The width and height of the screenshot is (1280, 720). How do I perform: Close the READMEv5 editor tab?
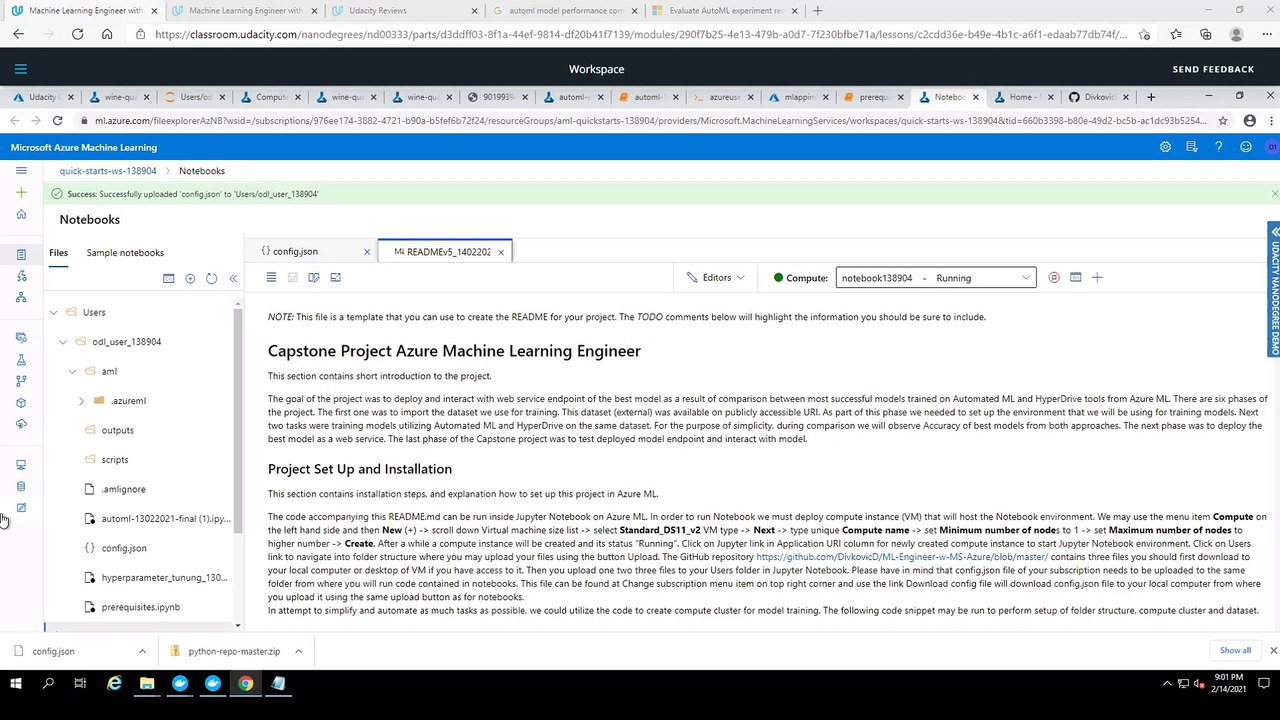point(501,252)
